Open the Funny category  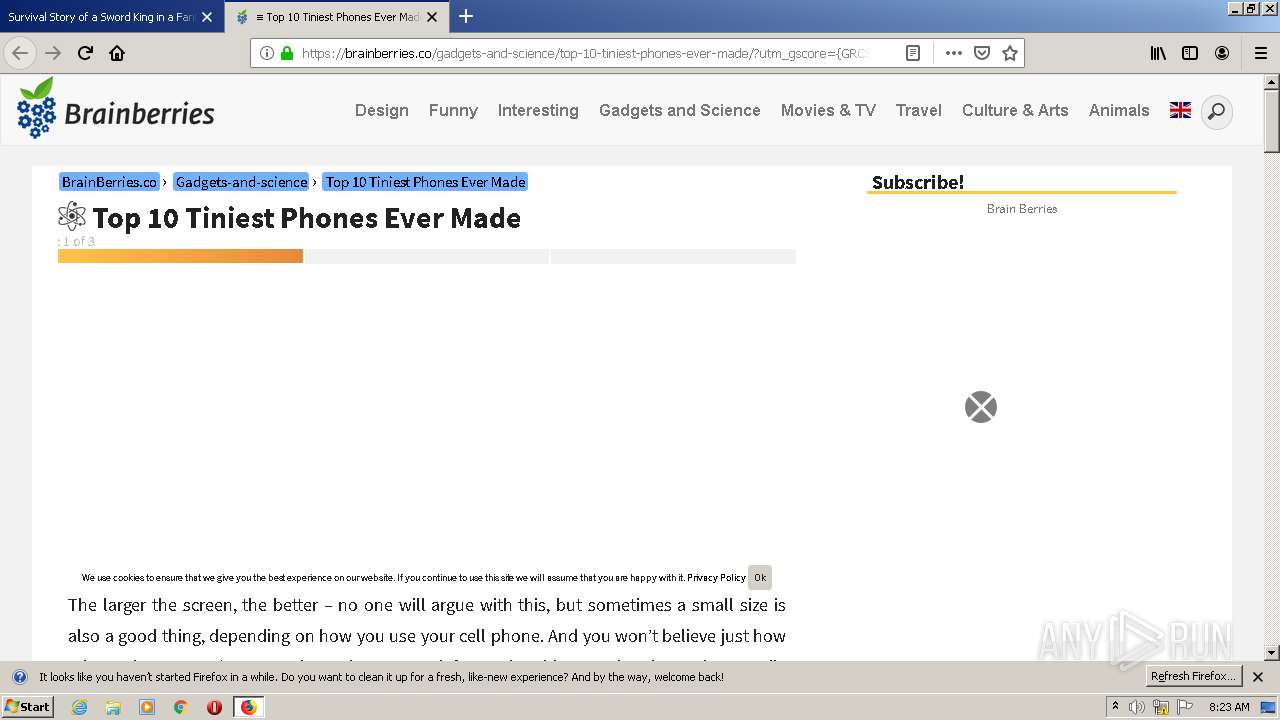pos(453,110)
